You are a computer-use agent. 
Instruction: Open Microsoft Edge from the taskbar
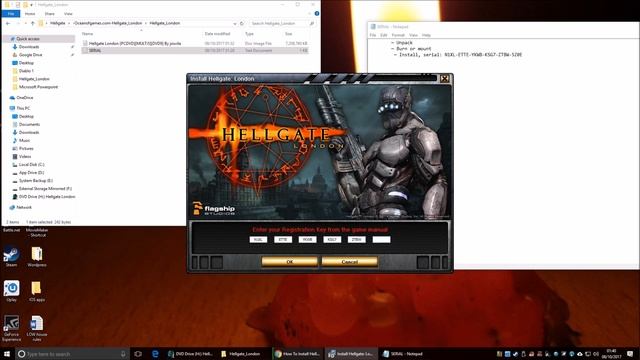155,354
